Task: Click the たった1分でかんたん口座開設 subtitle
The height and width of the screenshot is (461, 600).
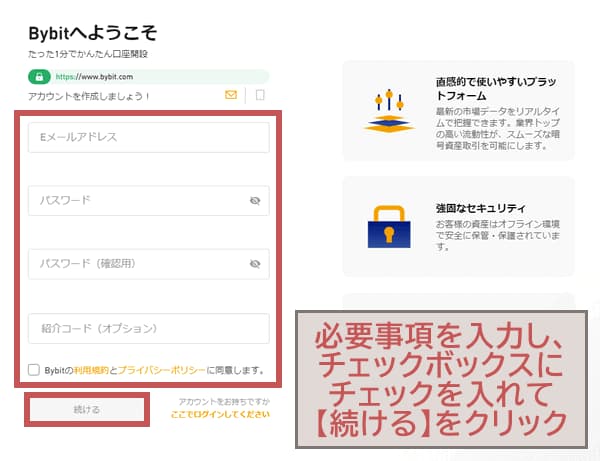Action: point(88,54)
